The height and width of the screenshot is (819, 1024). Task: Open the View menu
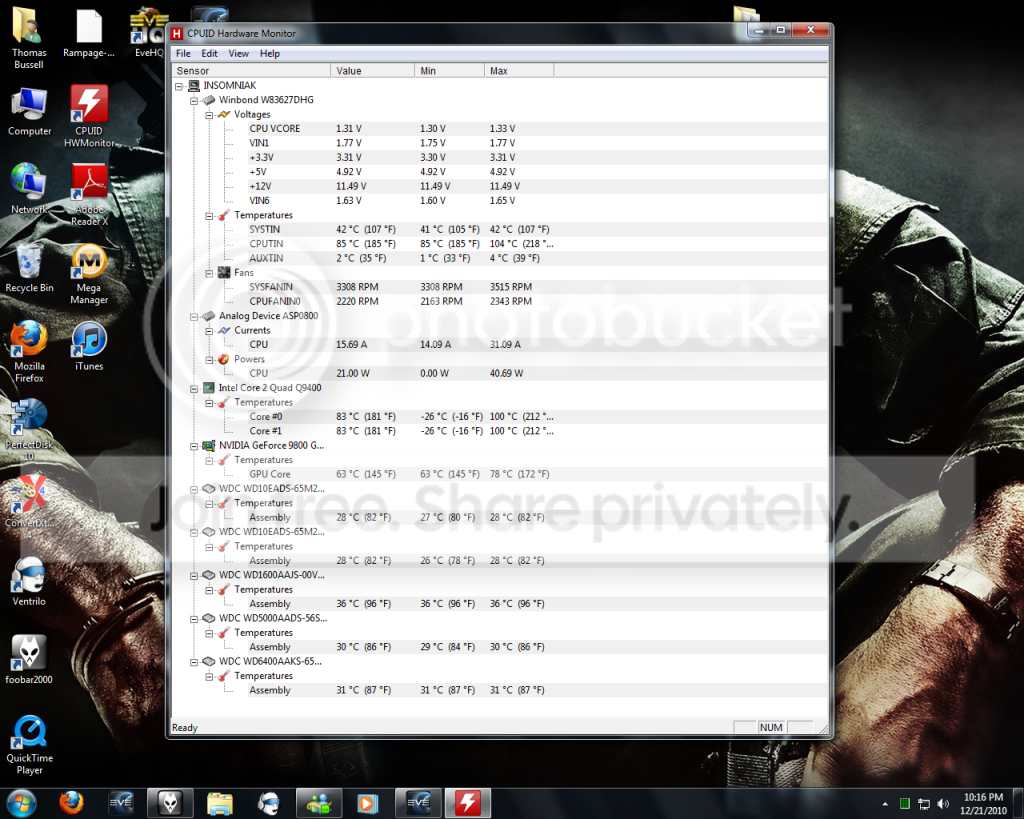pos(238,54)
